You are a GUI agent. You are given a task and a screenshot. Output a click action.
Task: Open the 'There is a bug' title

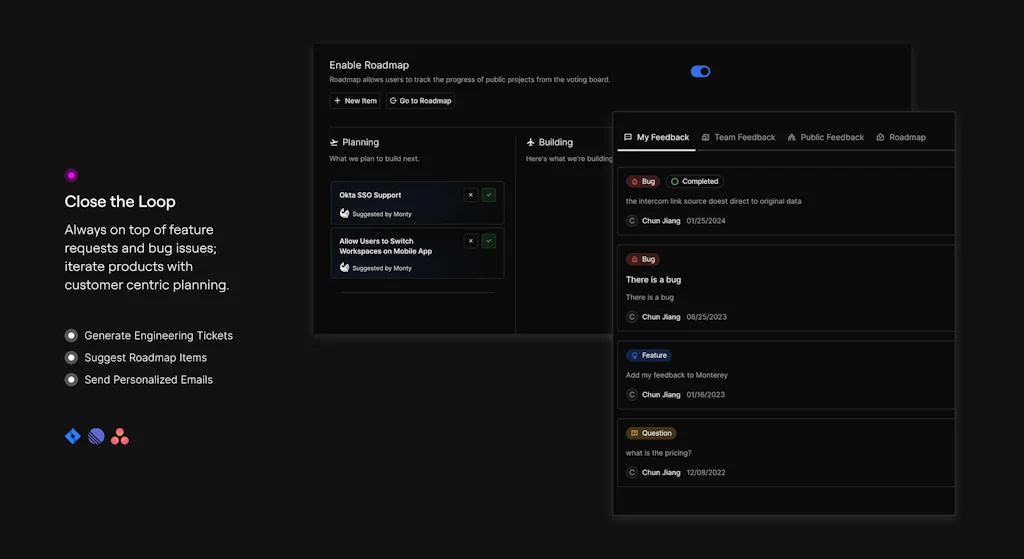653,280
